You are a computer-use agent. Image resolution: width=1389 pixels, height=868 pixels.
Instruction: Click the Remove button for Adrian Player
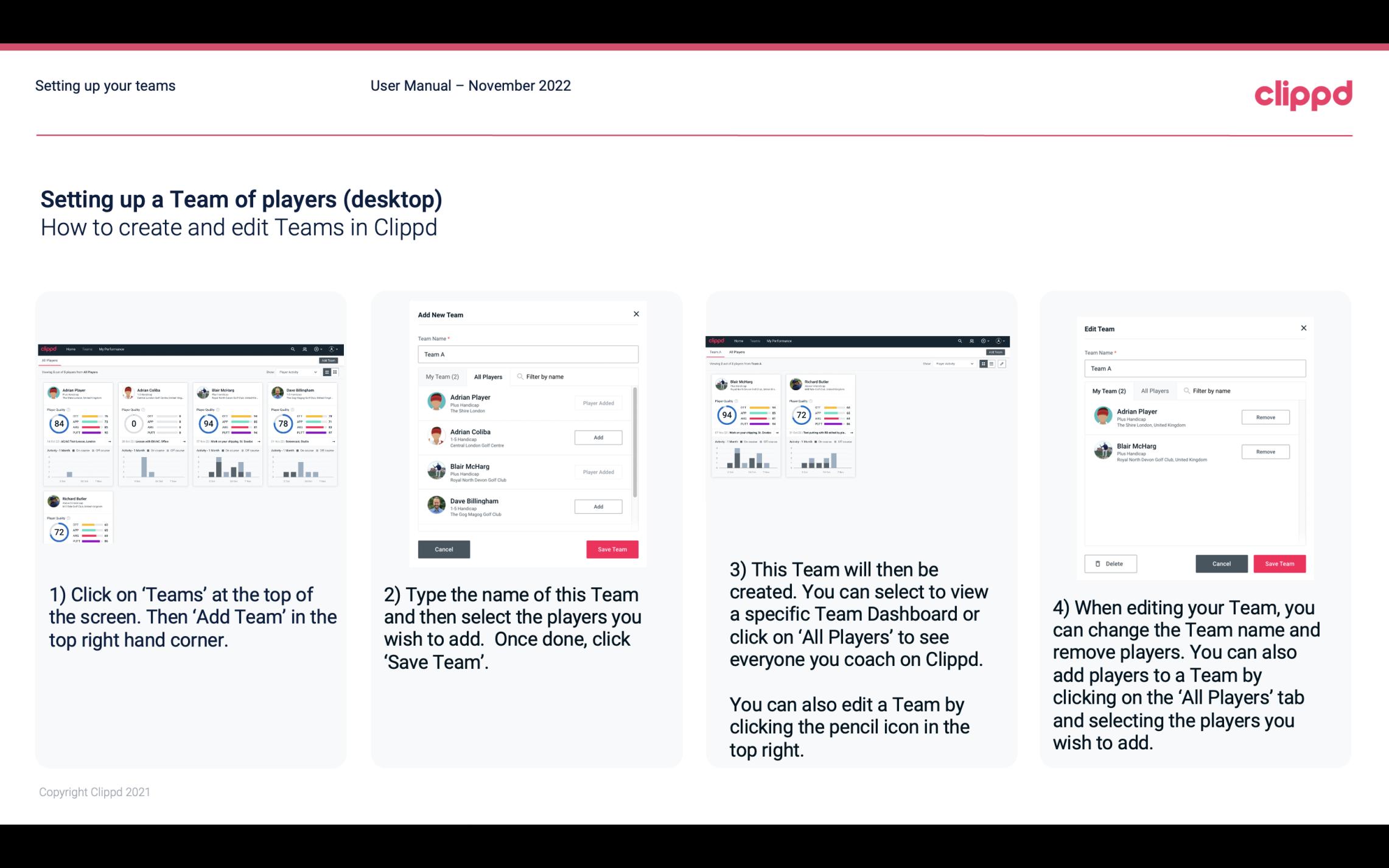click(1264, 418)
